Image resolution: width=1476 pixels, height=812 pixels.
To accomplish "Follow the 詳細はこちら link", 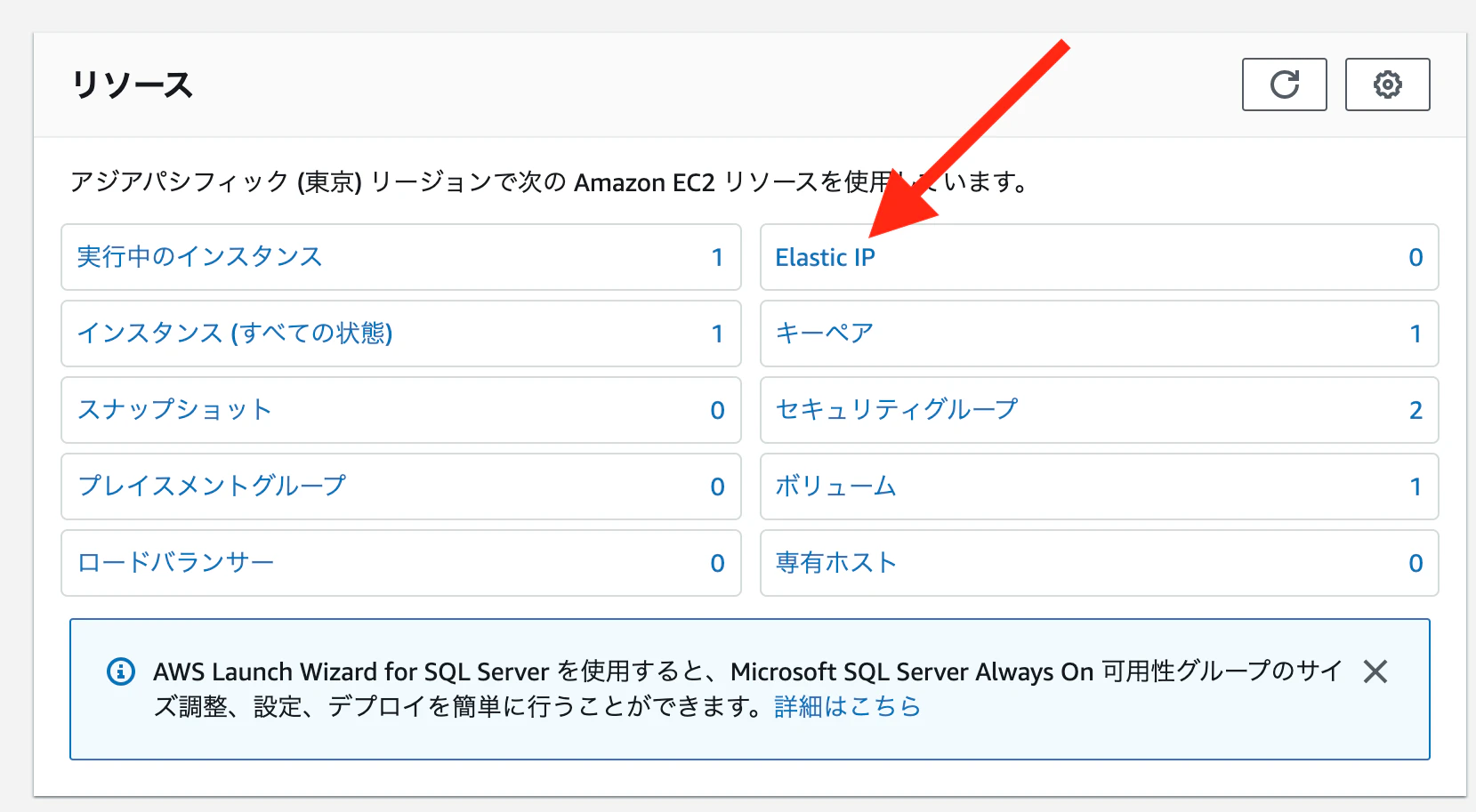I will click(847, 707).
